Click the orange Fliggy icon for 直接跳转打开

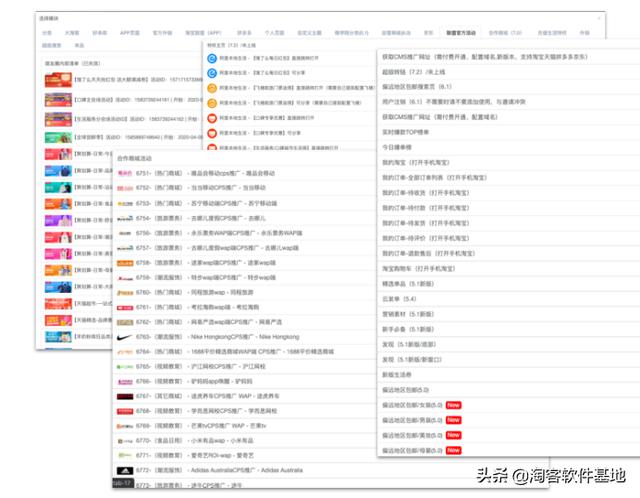(x=212, y=88)
